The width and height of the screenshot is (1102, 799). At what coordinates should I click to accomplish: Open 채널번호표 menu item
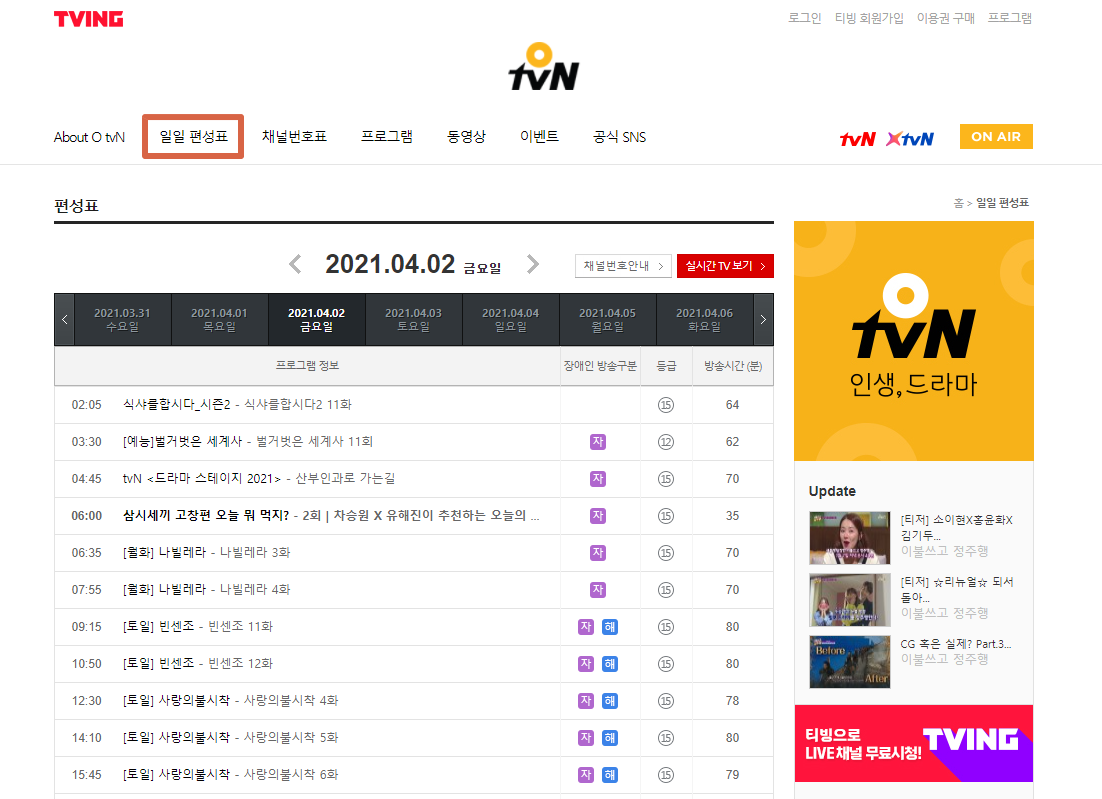tap(294, 136)
